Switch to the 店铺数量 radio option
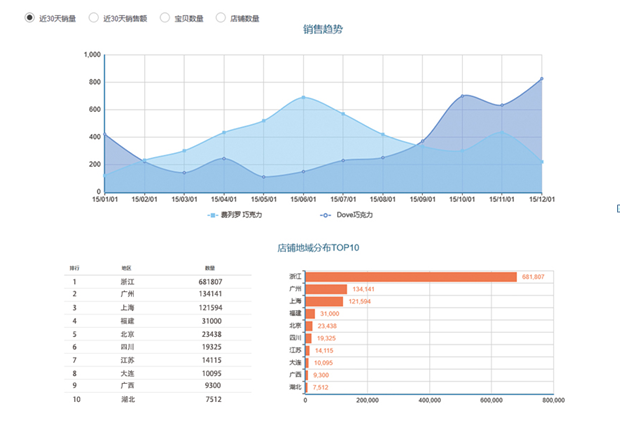 (221, 18)
